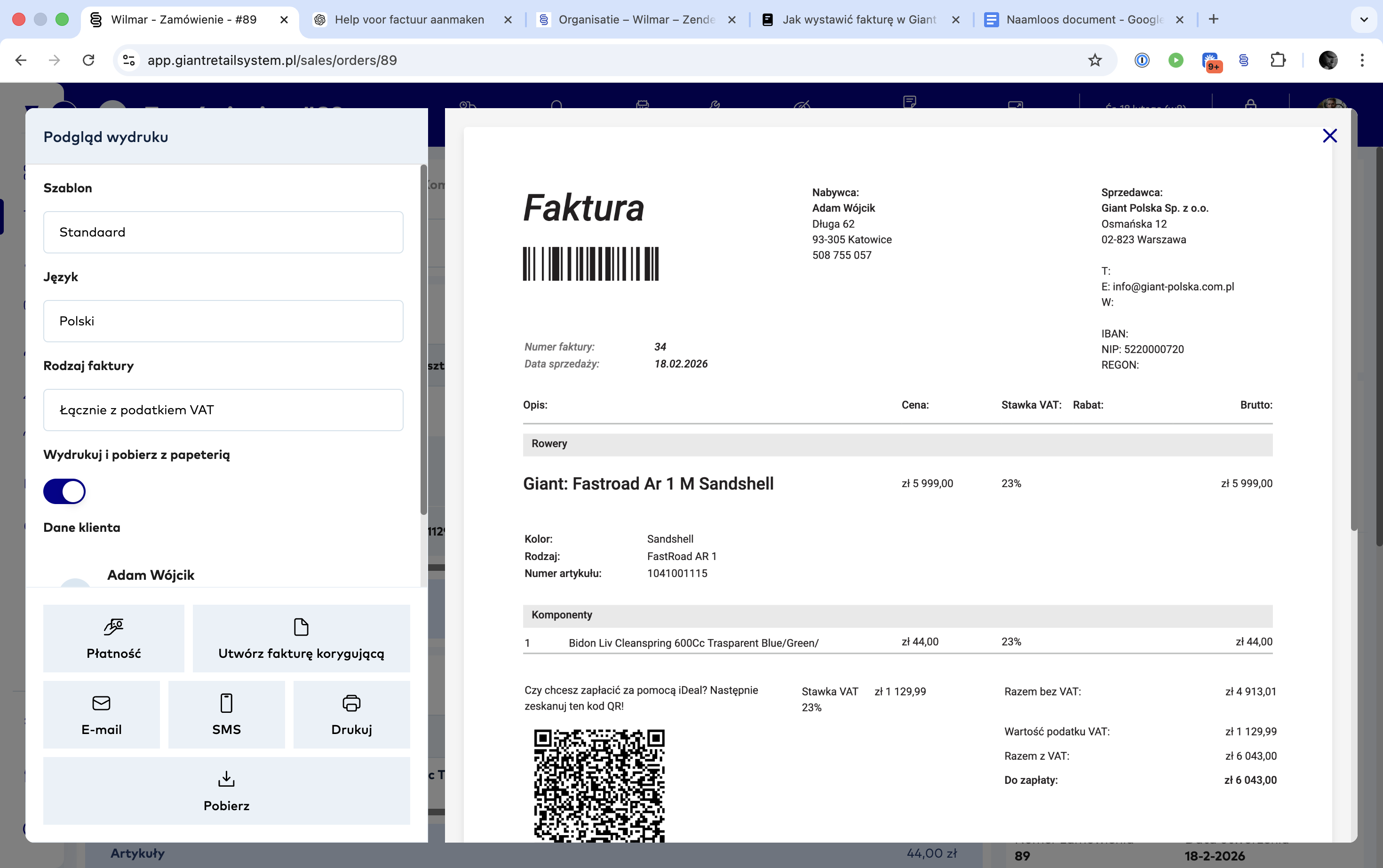Click the address bar URL field
Viewport: 1383px width, 868px height.
coord(574,60)
